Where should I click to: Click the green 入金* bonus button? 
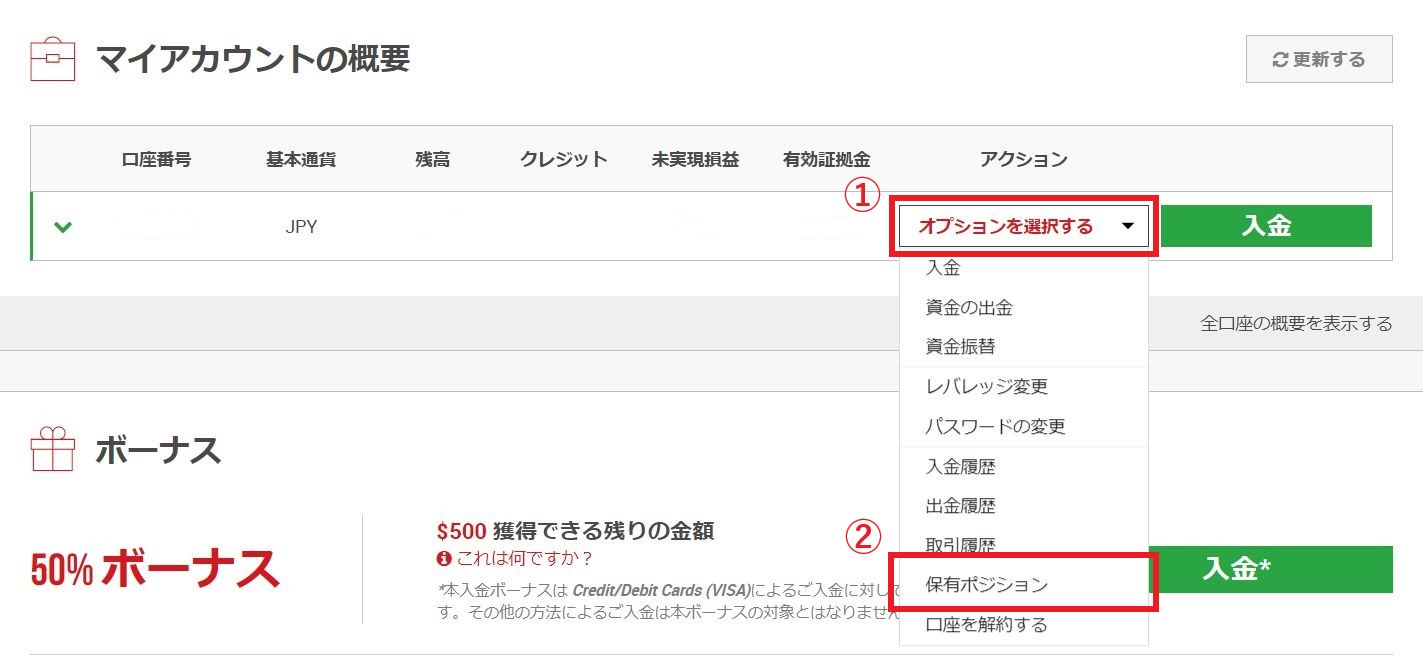click(x=1270, y=569)
